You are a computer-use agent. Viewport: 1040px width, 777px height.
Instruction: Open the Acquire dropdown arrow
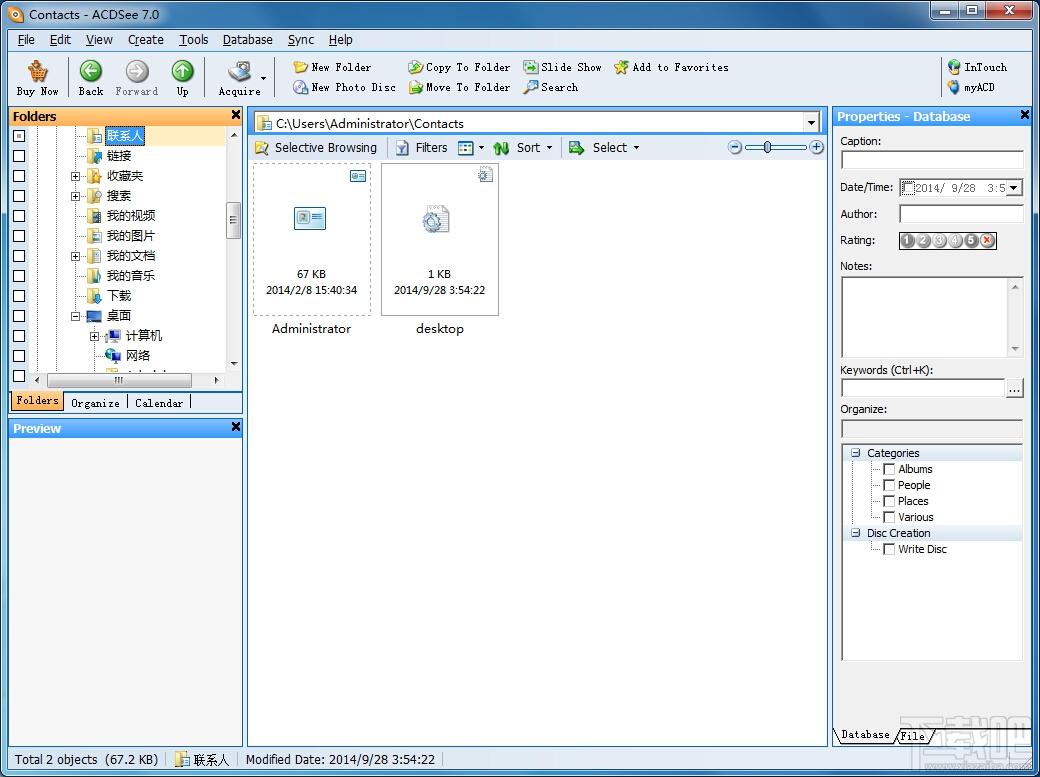[263, 78]
